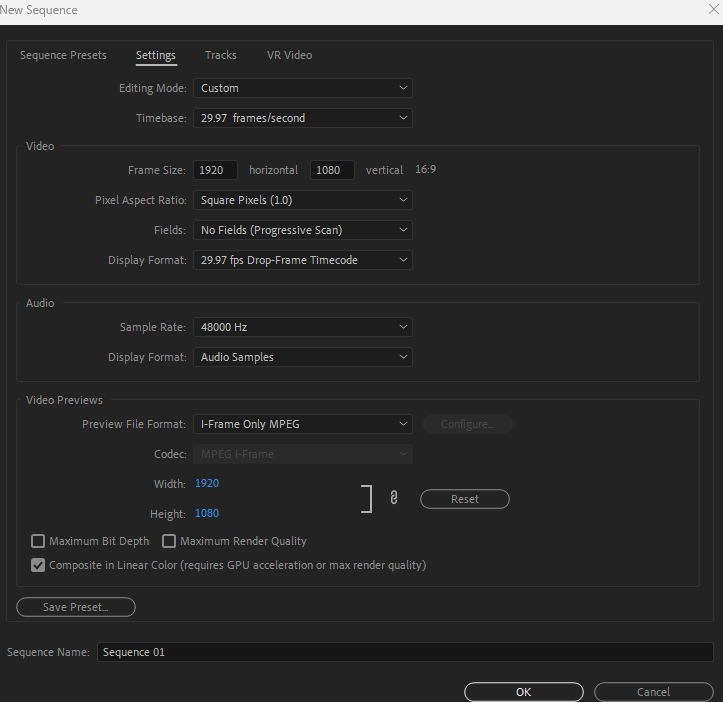The height and width of the screenshot is (702, 723).
Task: Close the New Sequence dialog
Action: pyautogui.click(x=713, y=9)
